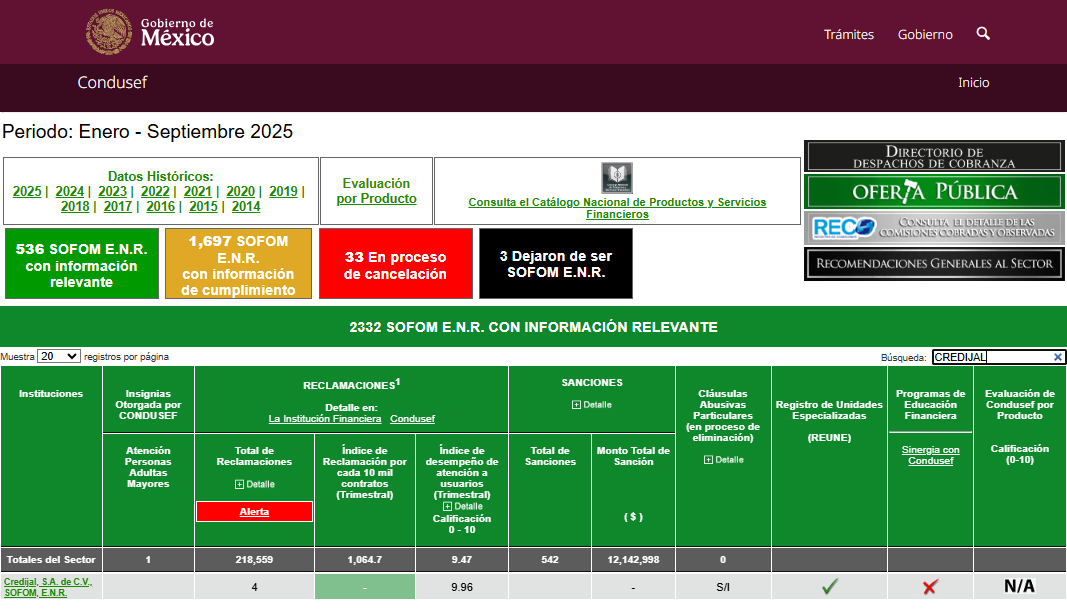The width and height of the screenshot is (1067, 609).
Task: Expand Detalle under Sanciones header
Action: tap(591, 405)
